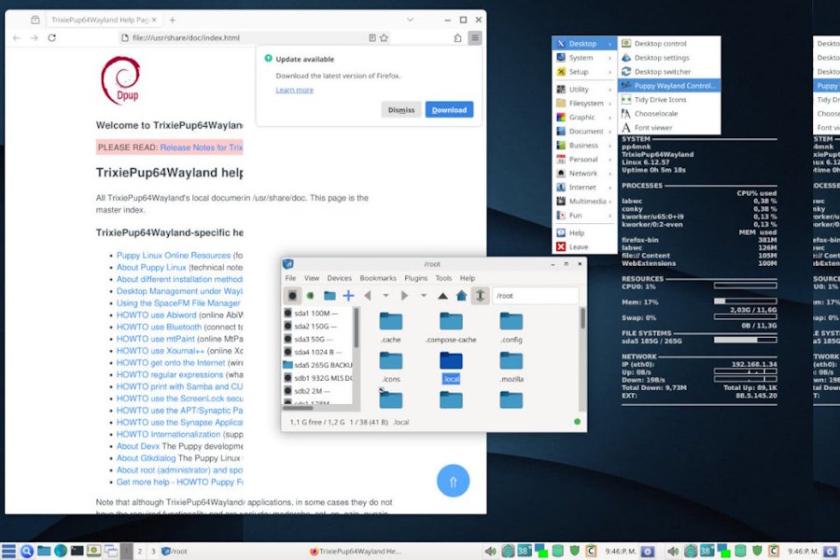Open the back history dropdown in the file manager
Viewport: 840px width, 560px height.
click(x=386, y=295)
